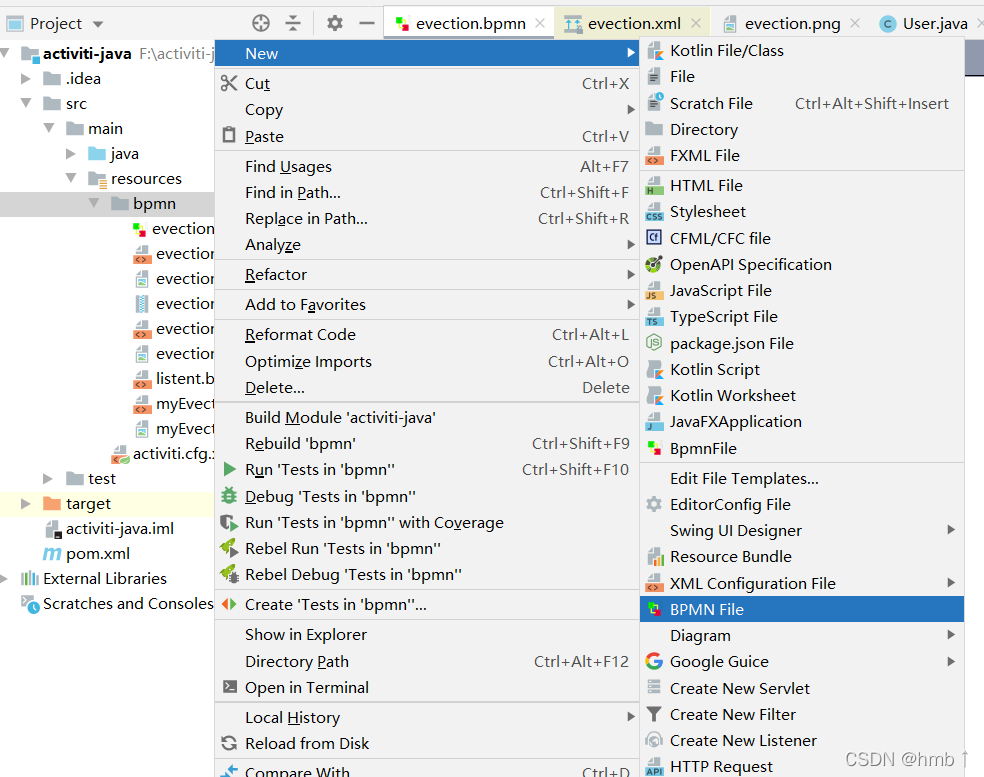Screen dimensions: 984x777
Task: Select Show in Explorer
Action: [427, 635]
